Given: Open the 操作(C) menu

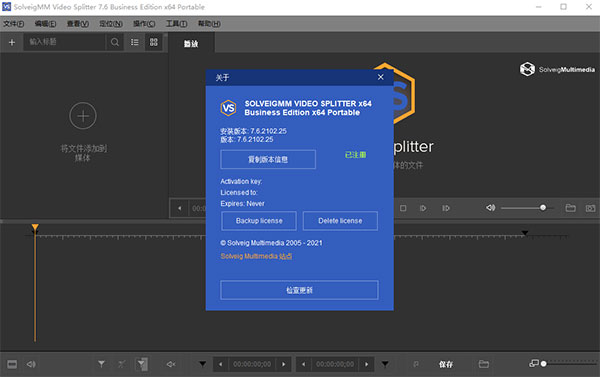Looking at the screenshot, I should click(144, 24).
